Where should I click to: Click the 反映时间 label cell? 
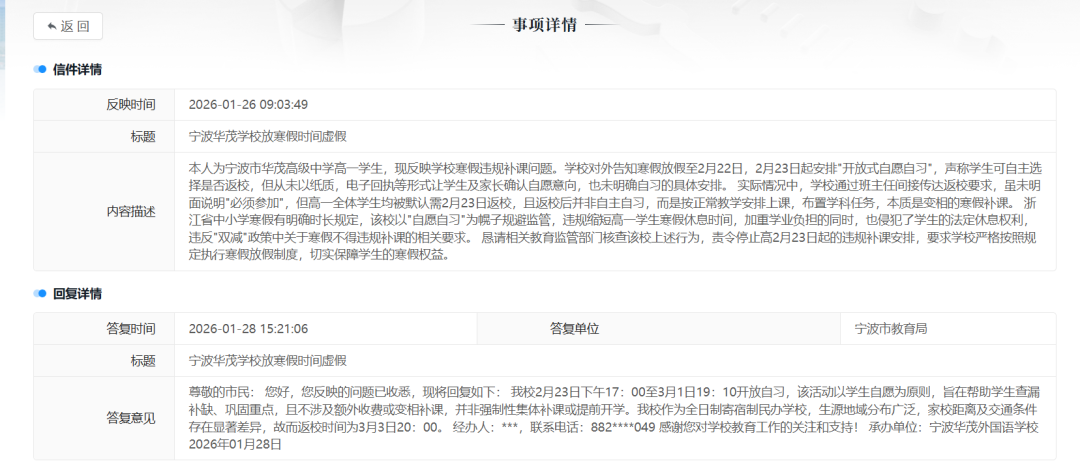[x=131, y=105]
